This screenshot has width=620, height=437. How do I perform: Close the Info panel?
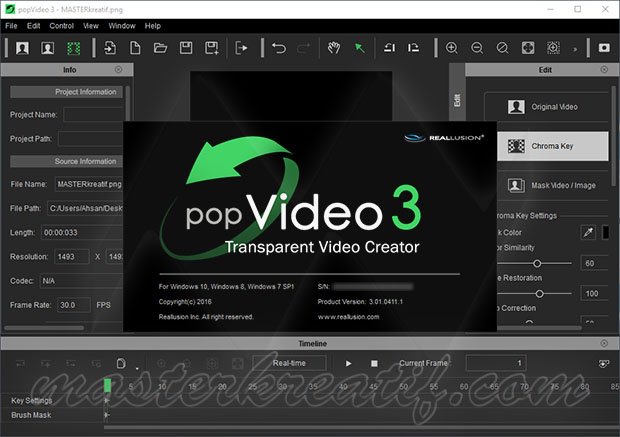coord(118,70)
